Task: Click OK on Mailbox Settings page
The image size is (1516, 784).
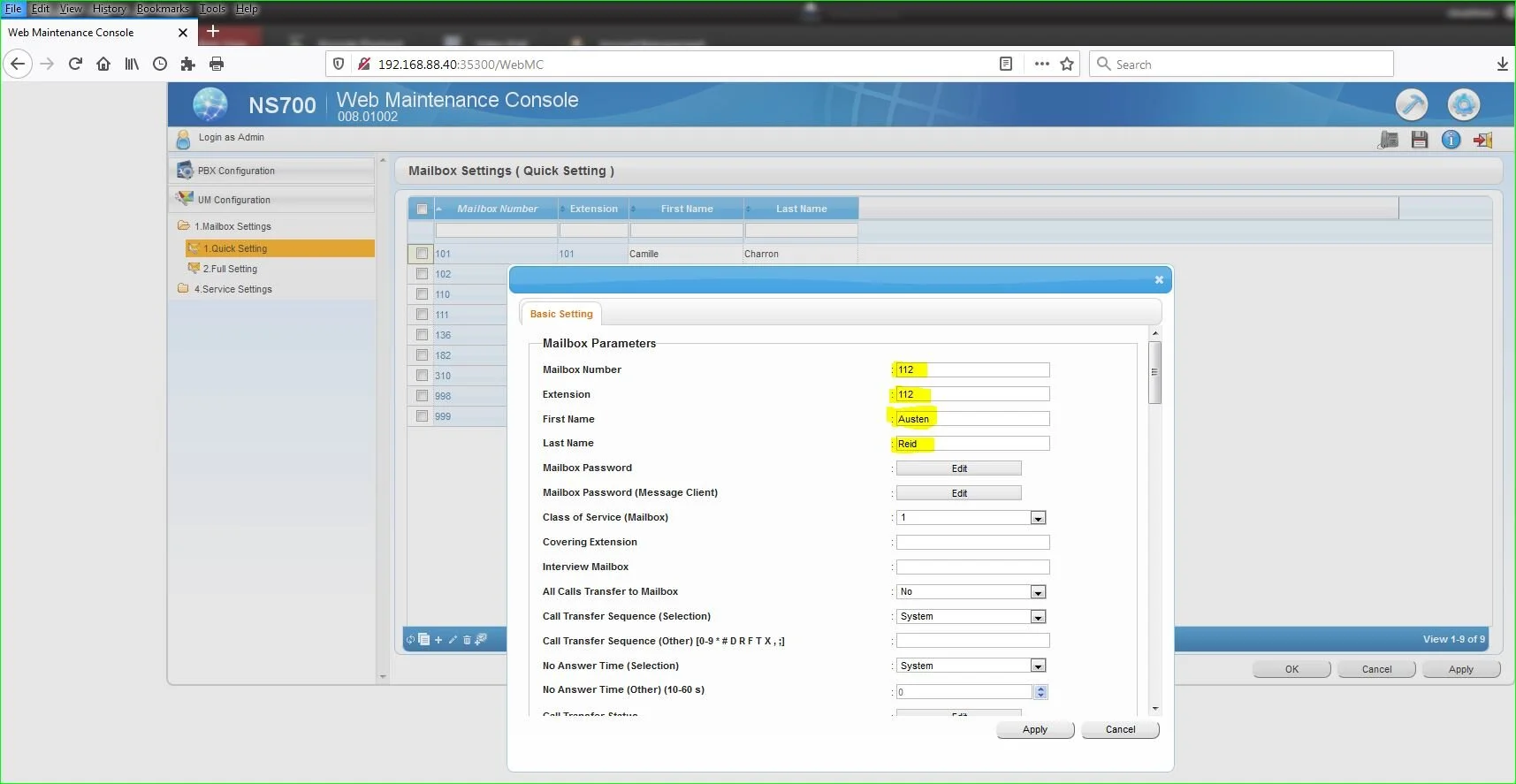Action: (1291, 669)
